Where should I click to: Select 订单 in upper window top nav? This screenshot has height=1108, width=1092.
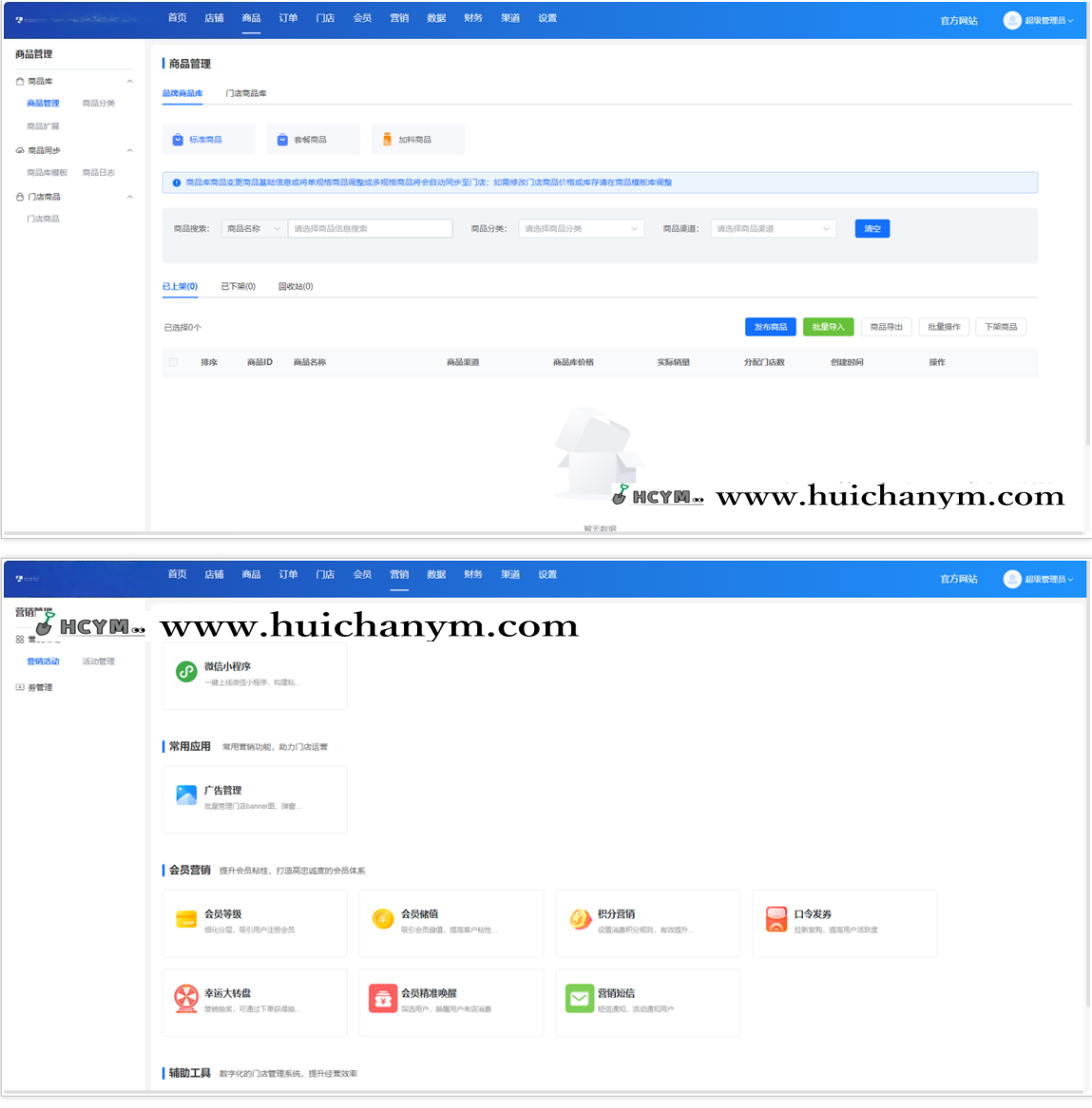[288, 18]
